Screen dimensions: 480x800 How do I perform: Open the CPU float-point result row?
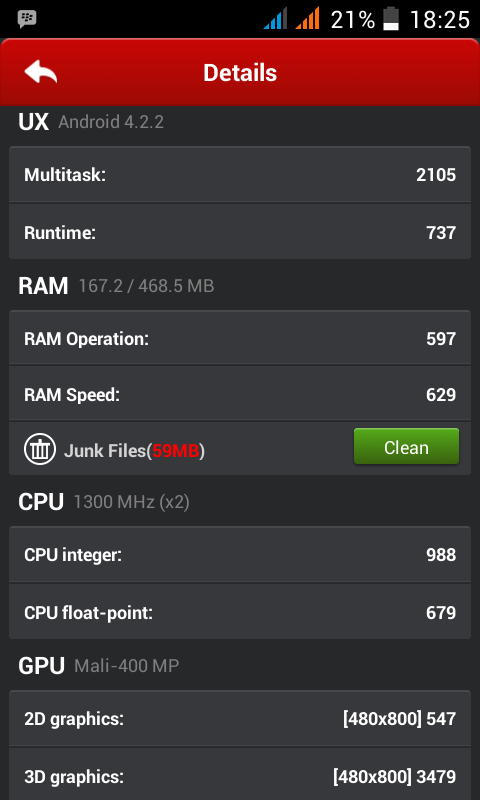point(240,612)
